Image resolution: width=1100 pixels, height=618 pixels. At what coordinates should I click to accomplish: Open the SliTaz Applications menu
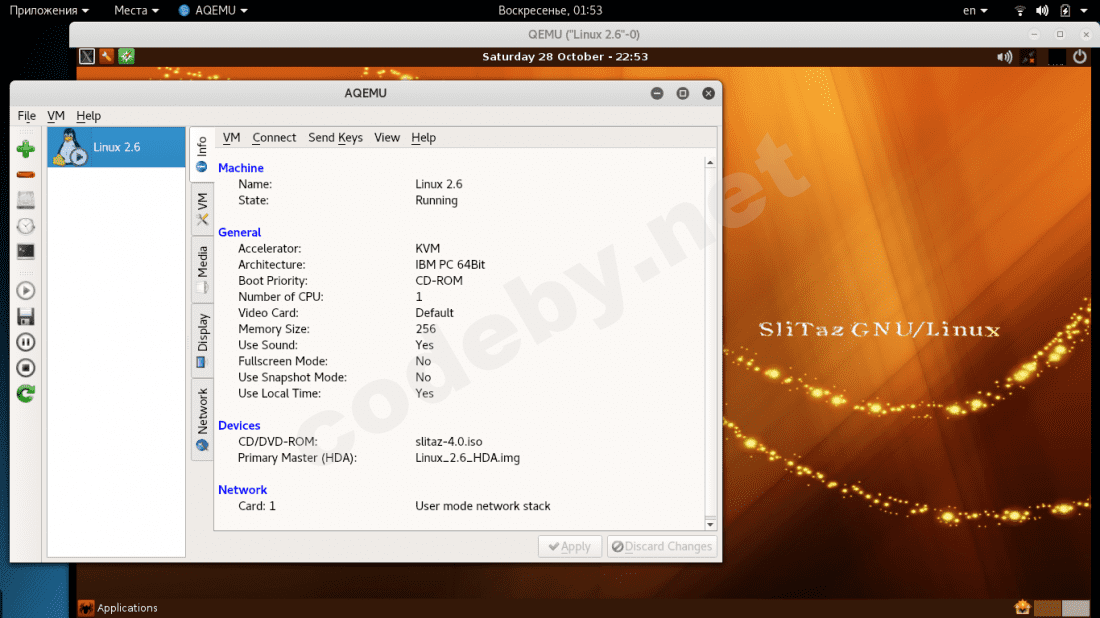[x=118, y=607]
